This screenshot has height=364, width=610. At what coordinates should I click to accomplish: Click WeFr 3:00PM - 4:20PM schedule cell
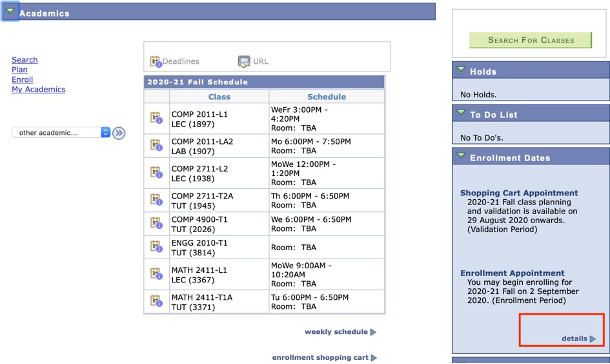click(327, 119)
